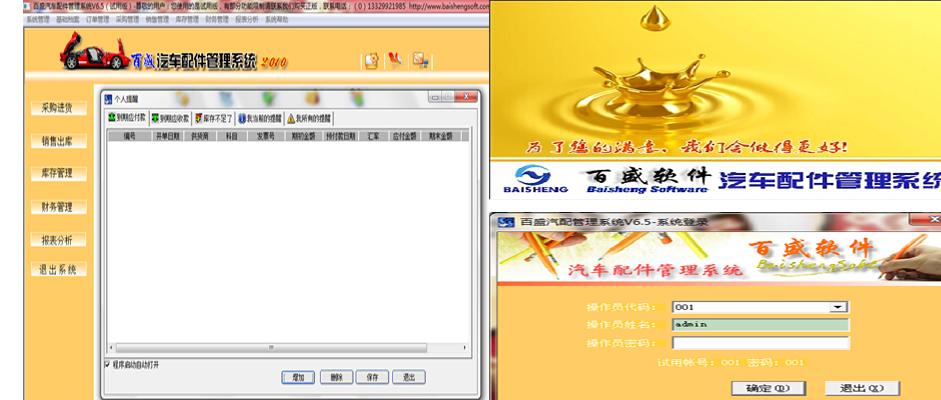Click the 库存管理 sidebar button
Viewport: 941px width, 400px height.
point(58,173)
